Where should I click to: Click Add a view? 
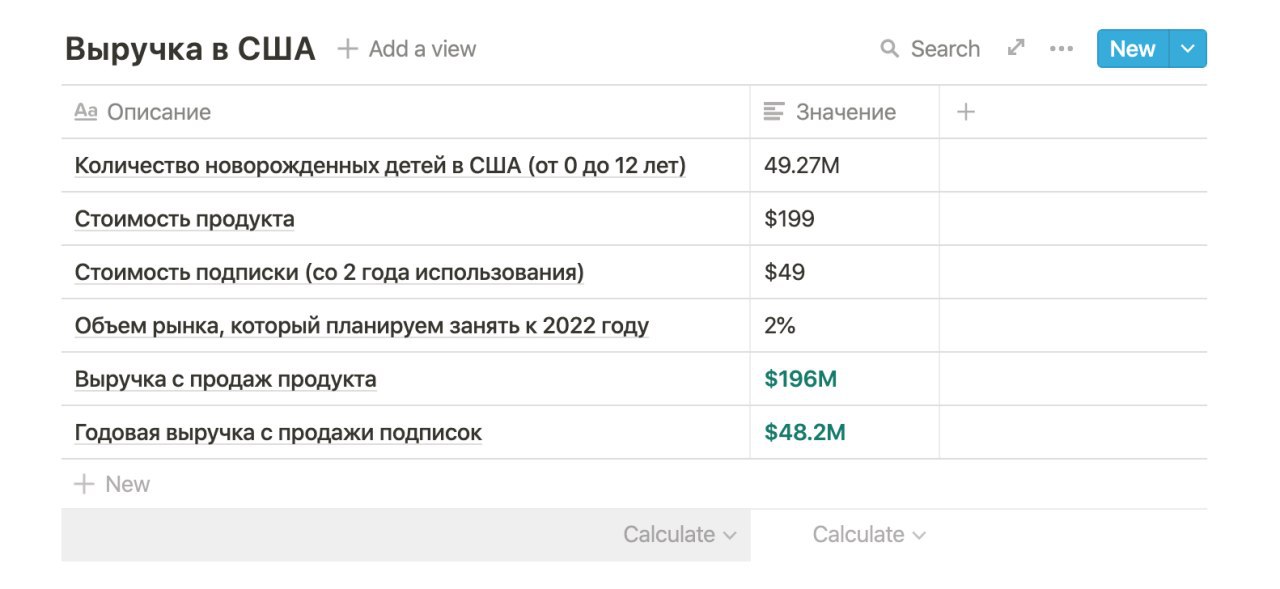click(407, 49)
